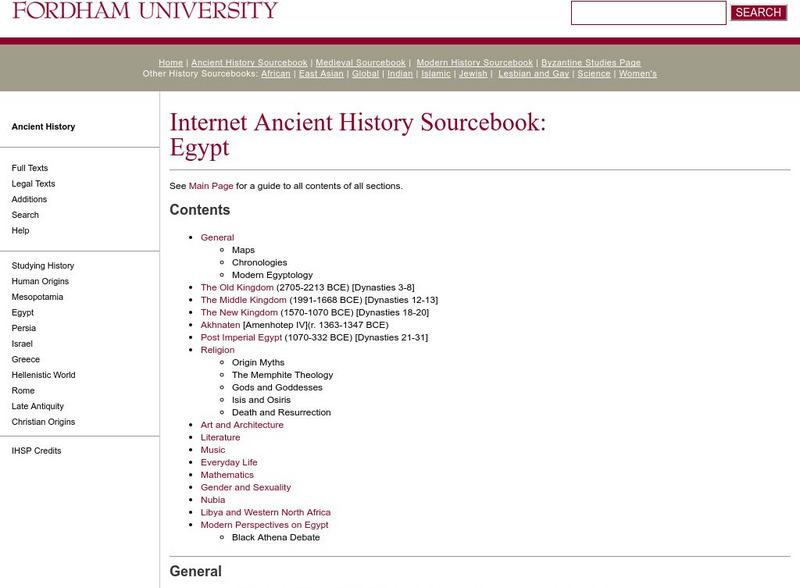This screenshot has height=588, width=800.
Task: Open Byzantine Studies Page link
Action: tap(591, 62)
